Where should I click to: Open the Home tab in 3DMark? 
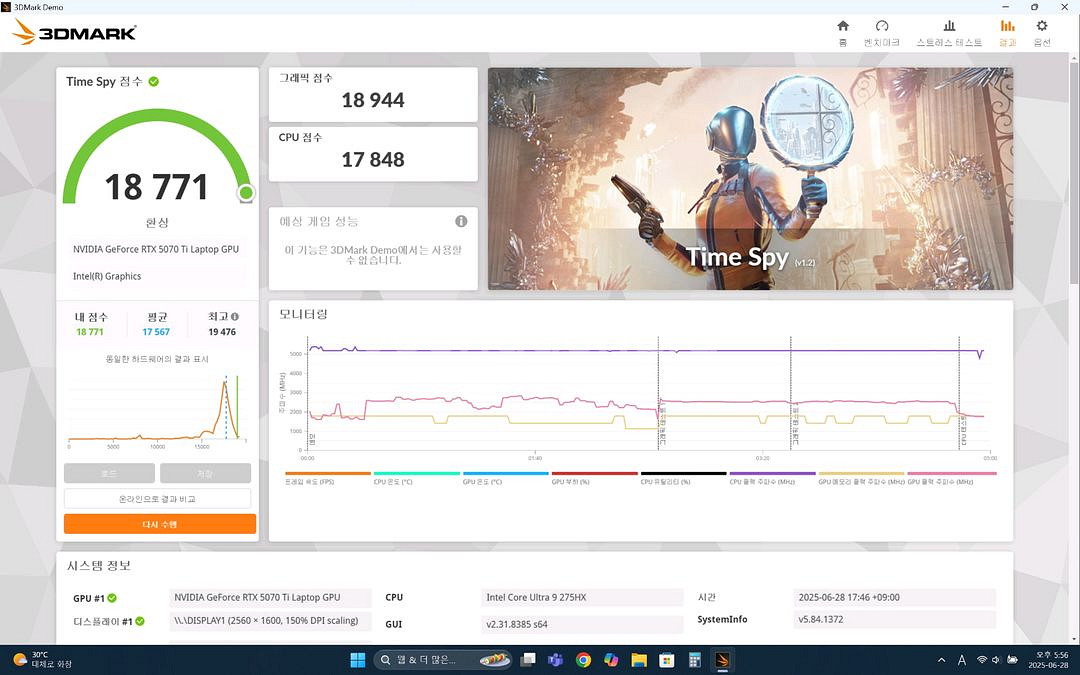point(842,32)
